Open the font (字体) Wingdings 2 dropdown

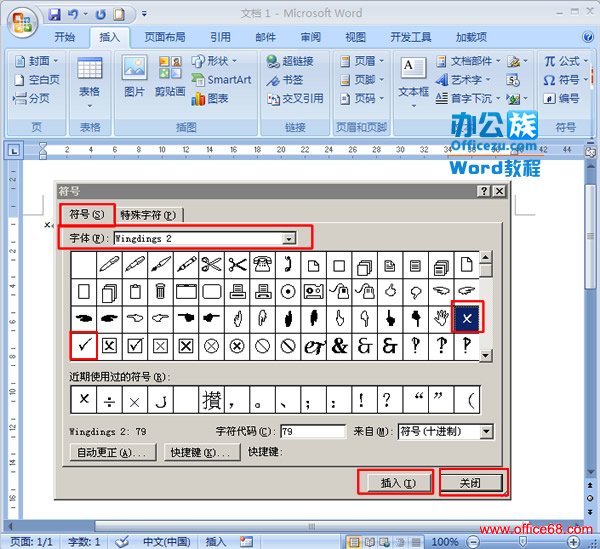(289, 239)
